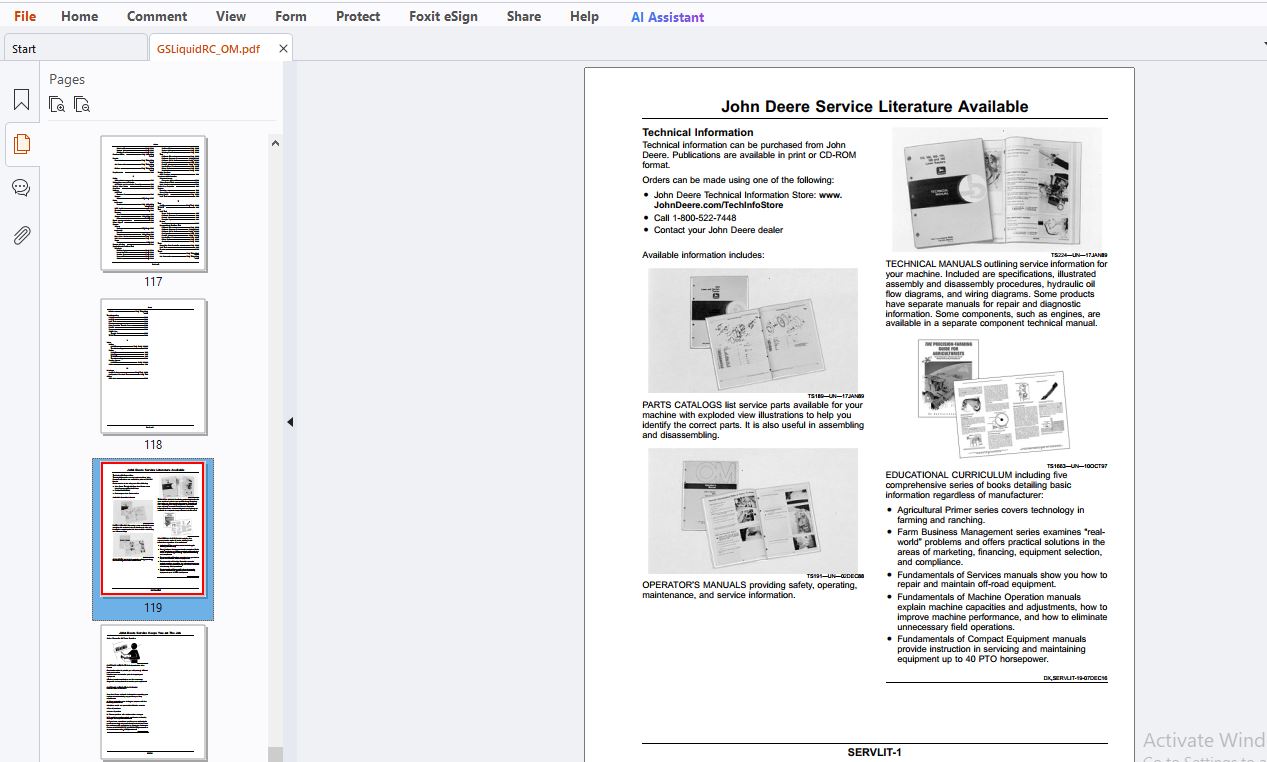Click the 'TECHNICAL MANUALS' paragraph
This screenshot has height=762, width=1267.
tap(996, 294)
